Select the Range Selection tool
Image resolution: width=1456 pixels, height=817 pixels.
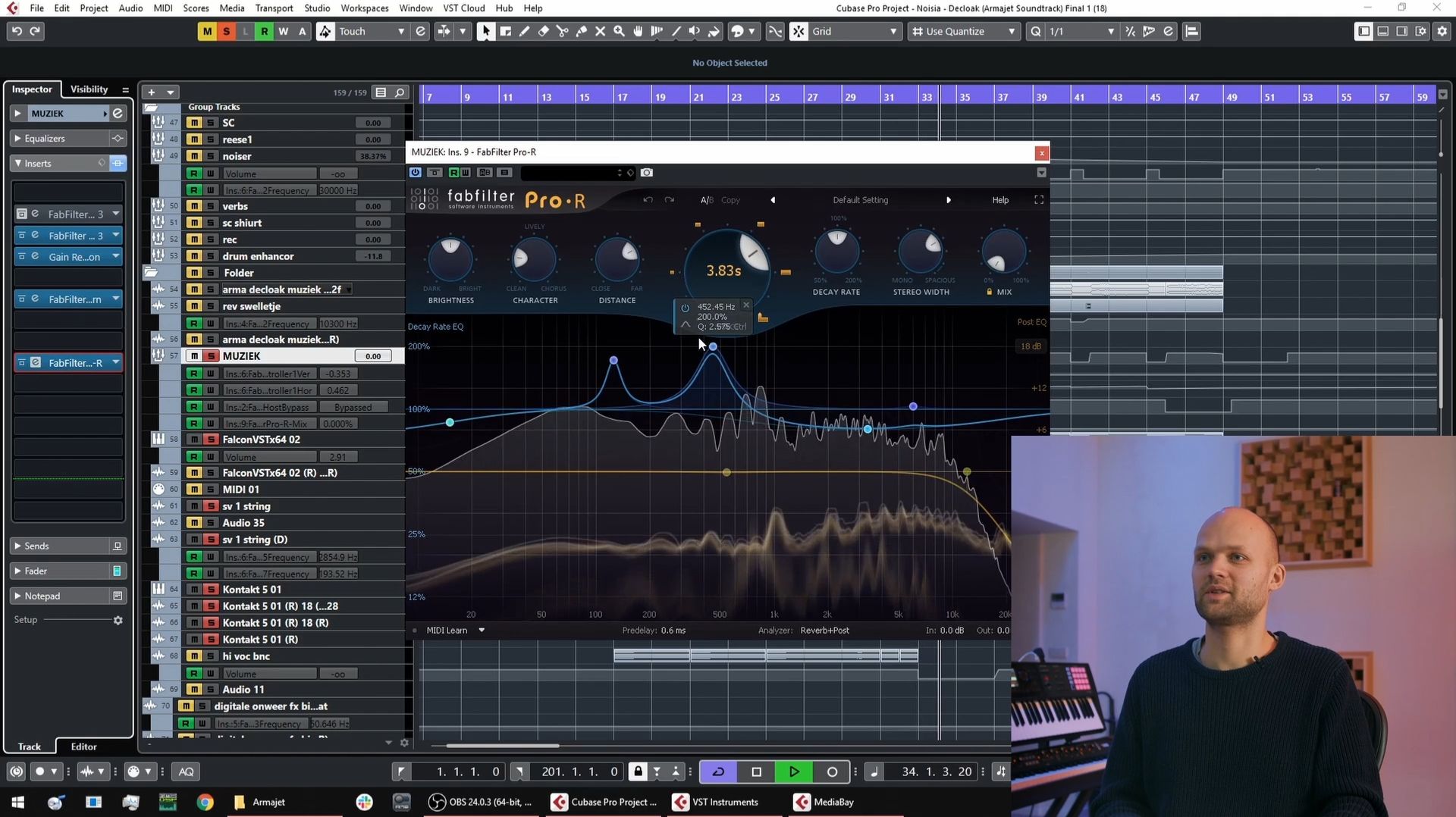coord(505,31)
